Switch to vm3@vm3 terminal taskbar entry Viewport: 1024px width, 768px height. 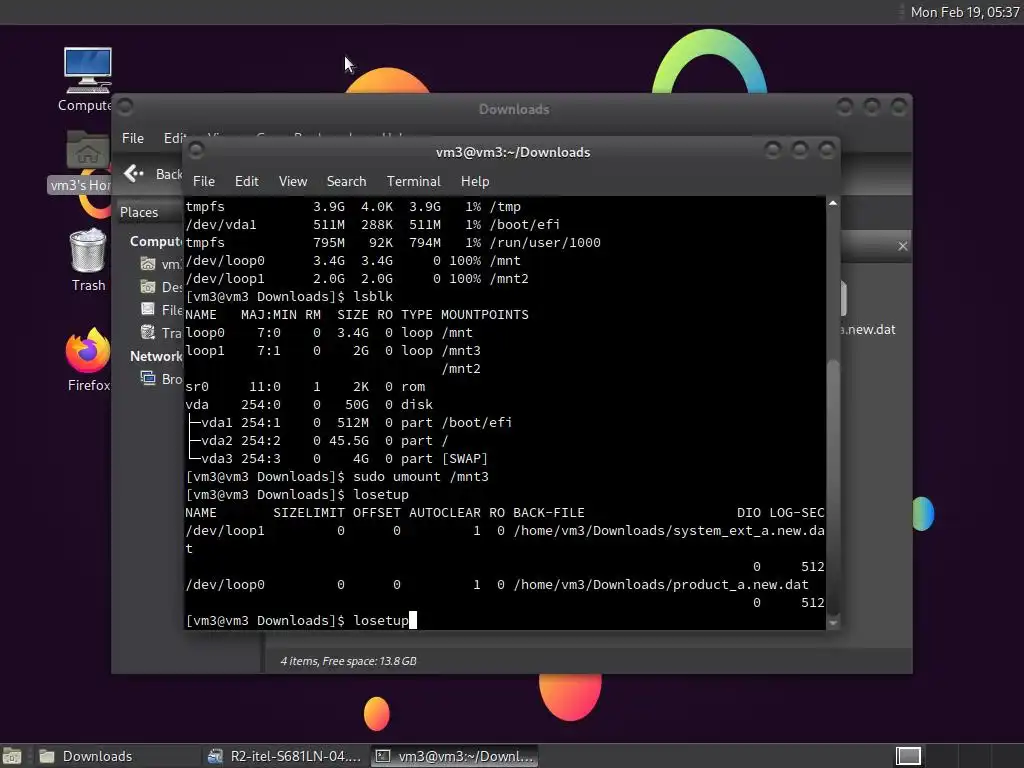(x=455, y=756)
